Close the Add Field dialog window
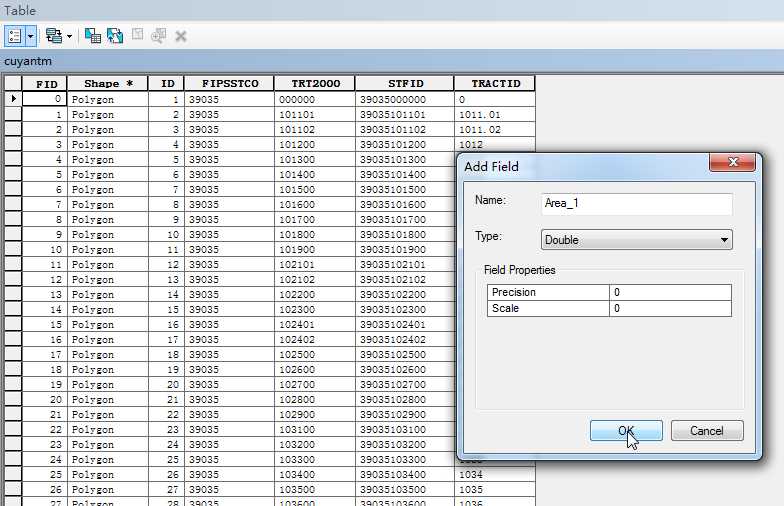This screenshot has height=506, width=784. (x=732, y=162)
